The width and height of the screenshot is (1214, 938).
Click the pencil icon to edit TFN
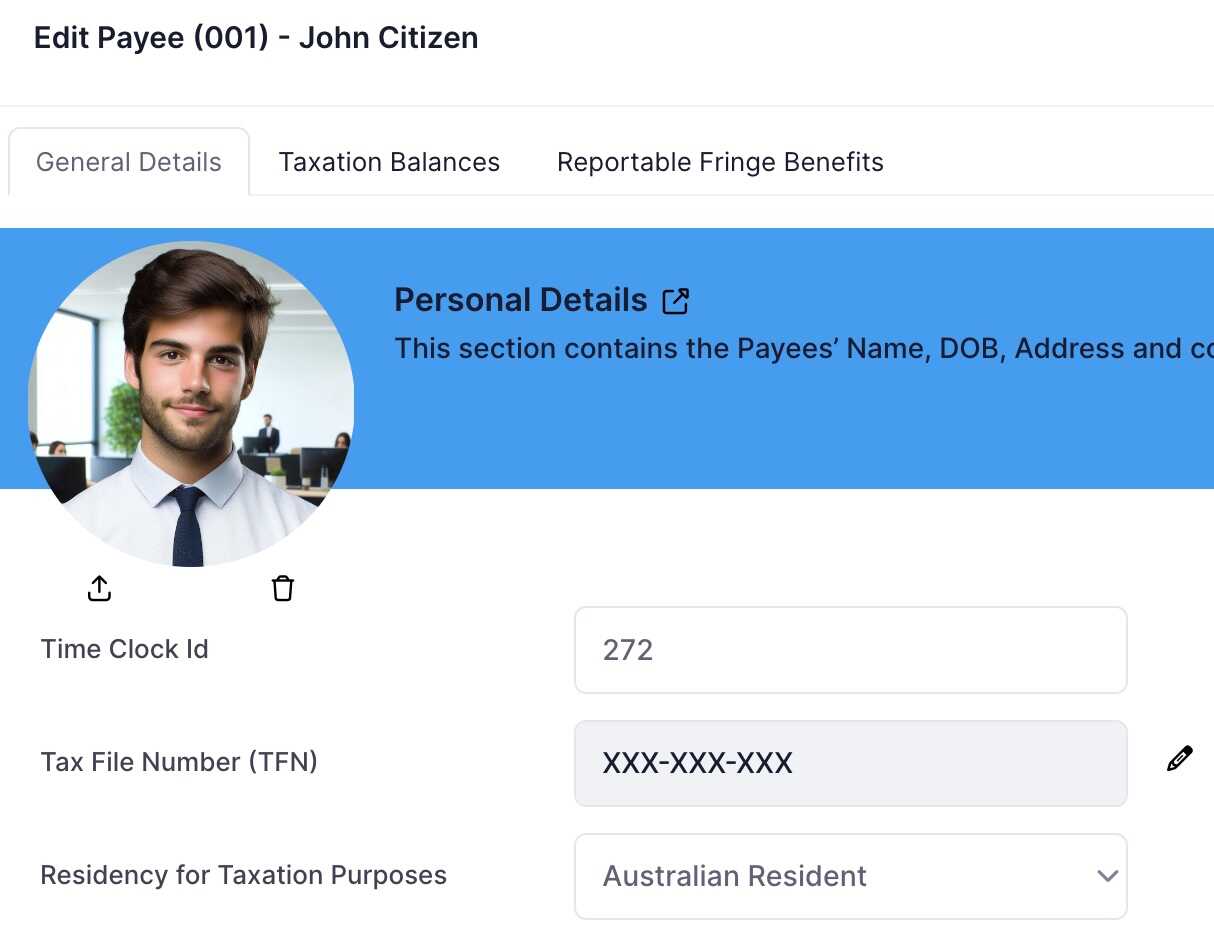pos(1179,760)
